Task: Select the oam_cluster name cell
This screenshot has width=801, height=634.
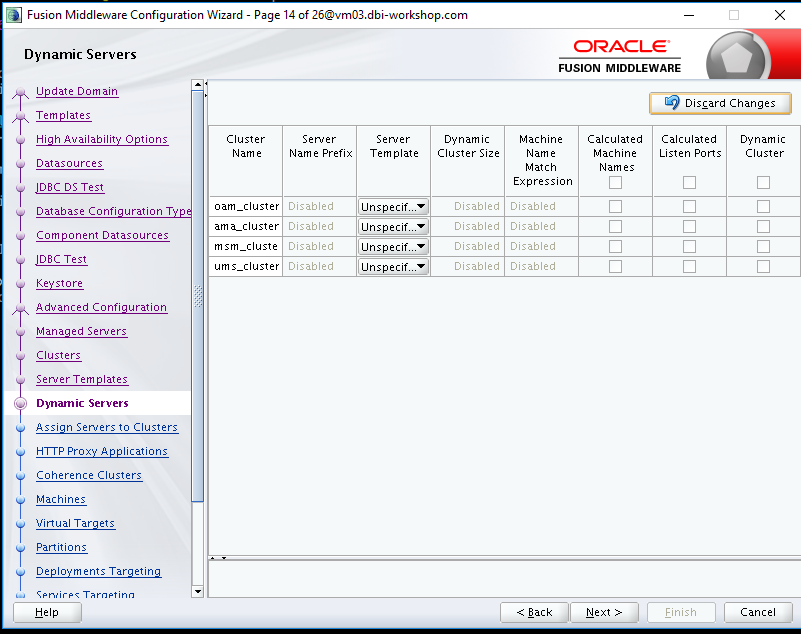Action: (x=246, y=206)
